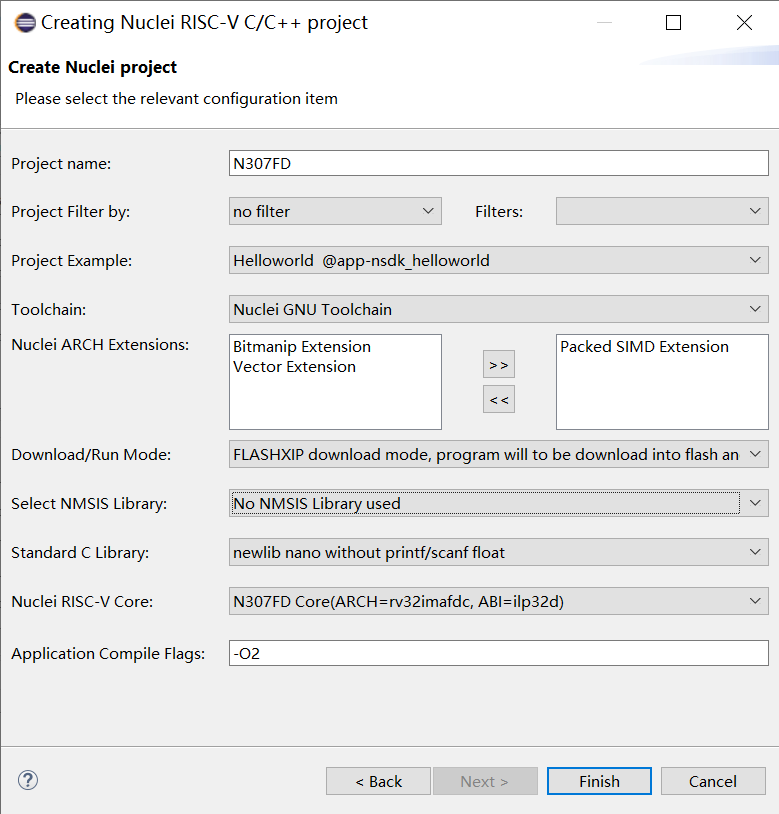Expand the Filters combo box
The width and height of the screenshot is (779, 814).
(x=662, y=211)
